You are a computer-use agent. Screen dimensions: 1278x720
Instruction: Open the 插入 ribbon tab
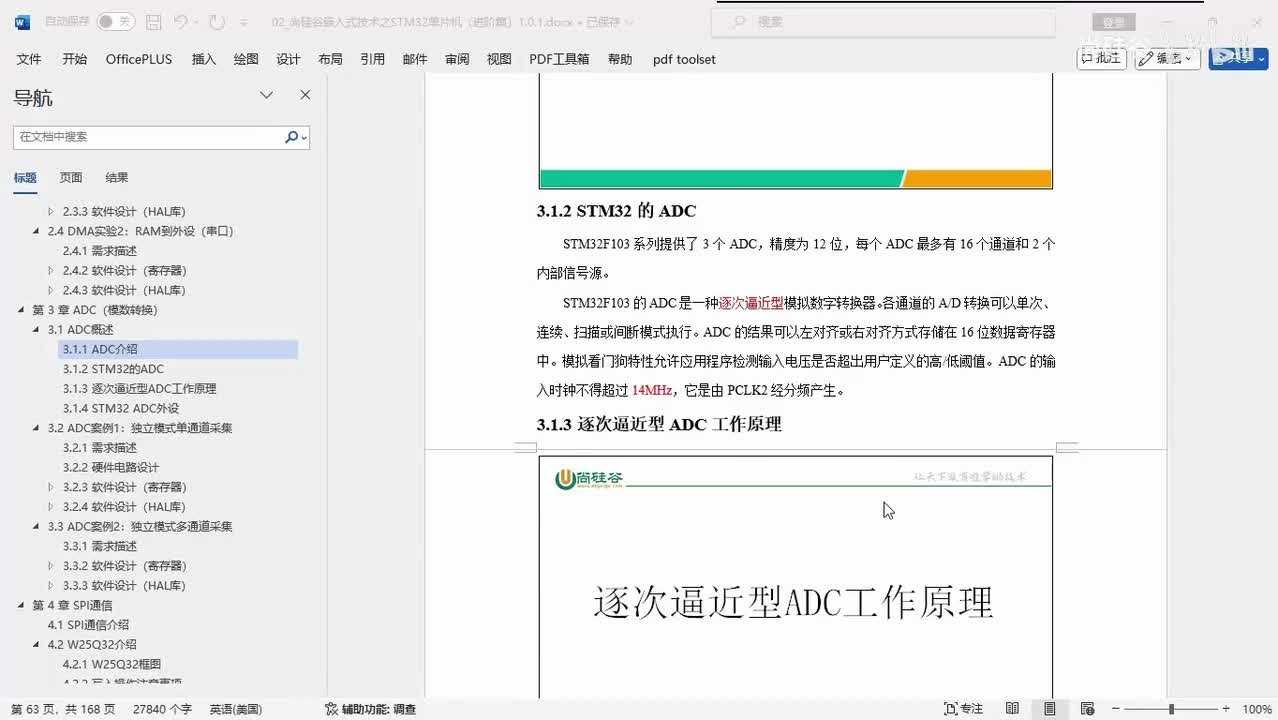204,59
